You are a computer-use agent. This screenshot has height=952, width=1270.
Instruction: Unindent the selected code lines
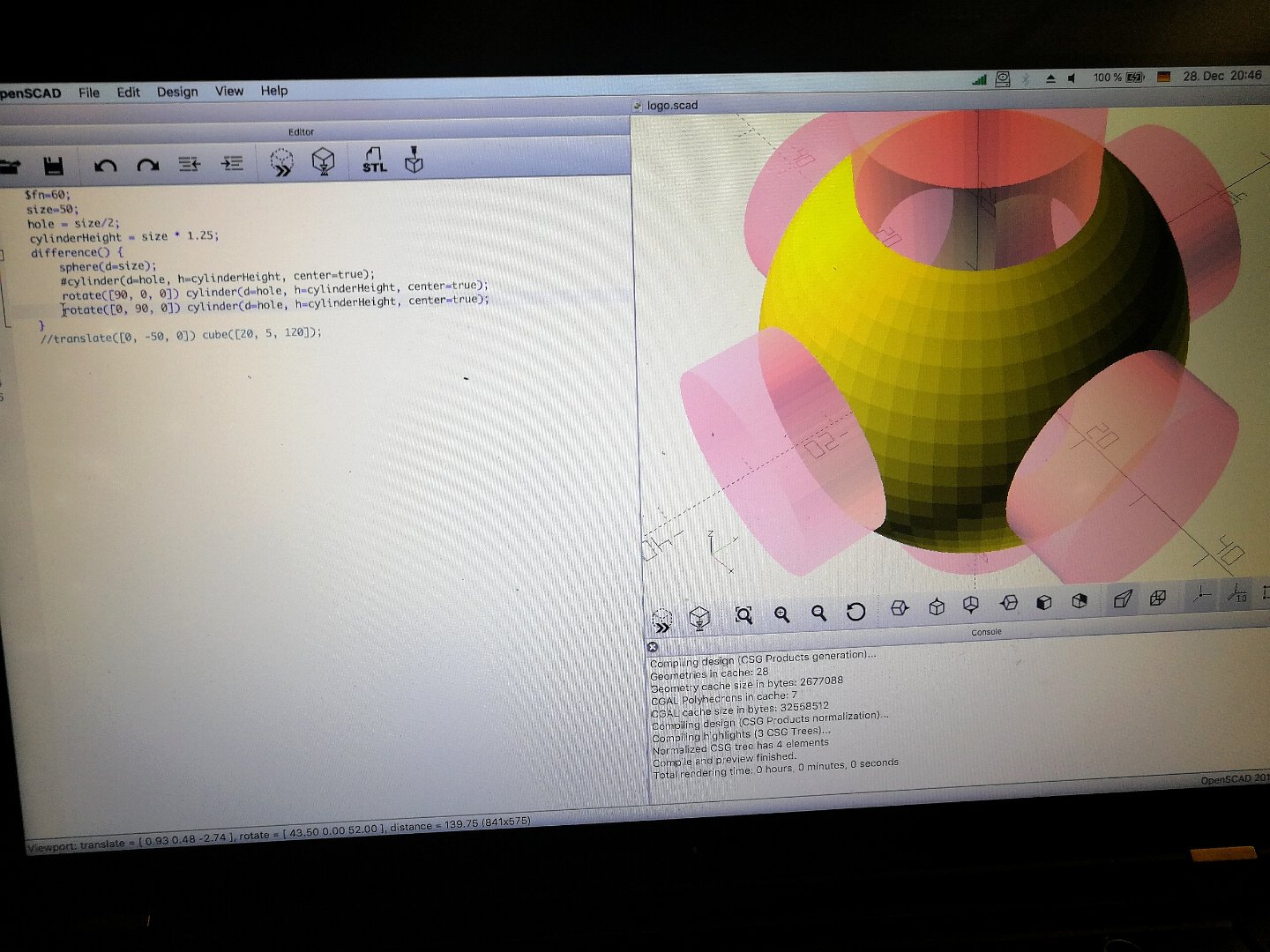(190, 164)
